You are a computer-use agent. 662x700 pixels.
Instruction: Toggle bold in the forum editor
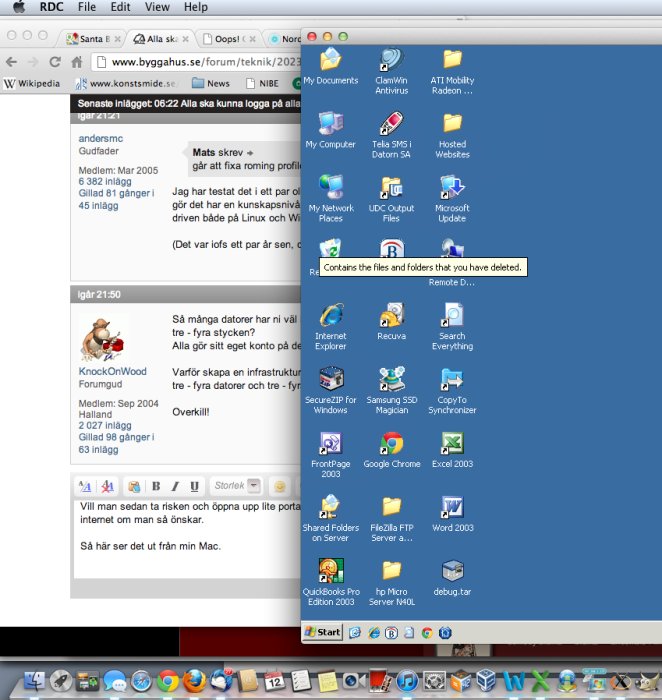click(x=156, y=486)
